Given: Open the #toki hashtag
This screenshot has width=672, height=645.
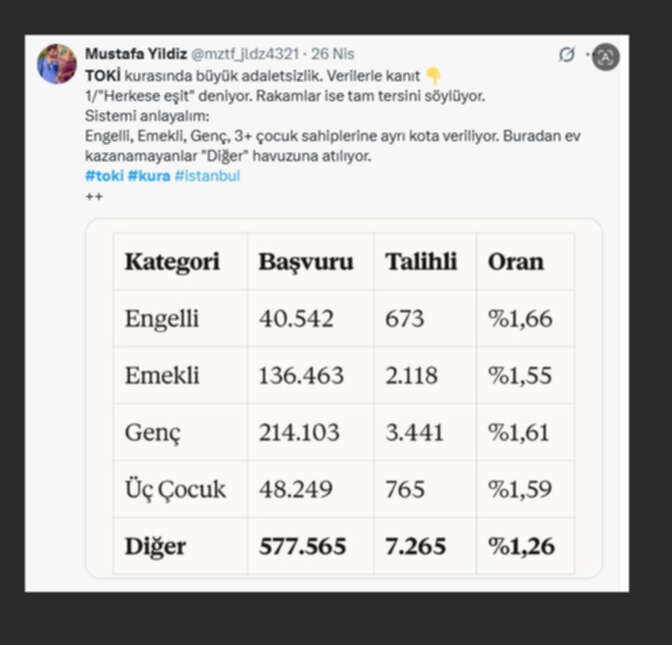Looking at the screenshot, I should [104, 175].
